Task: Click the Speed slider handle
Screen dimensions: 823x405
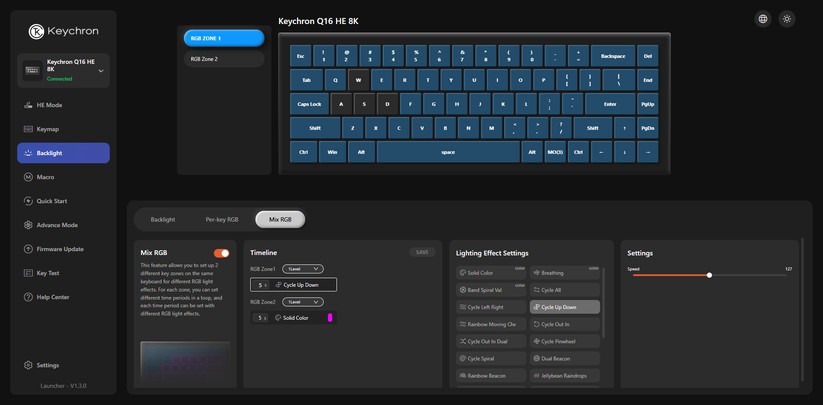Action: click(709, 275)
